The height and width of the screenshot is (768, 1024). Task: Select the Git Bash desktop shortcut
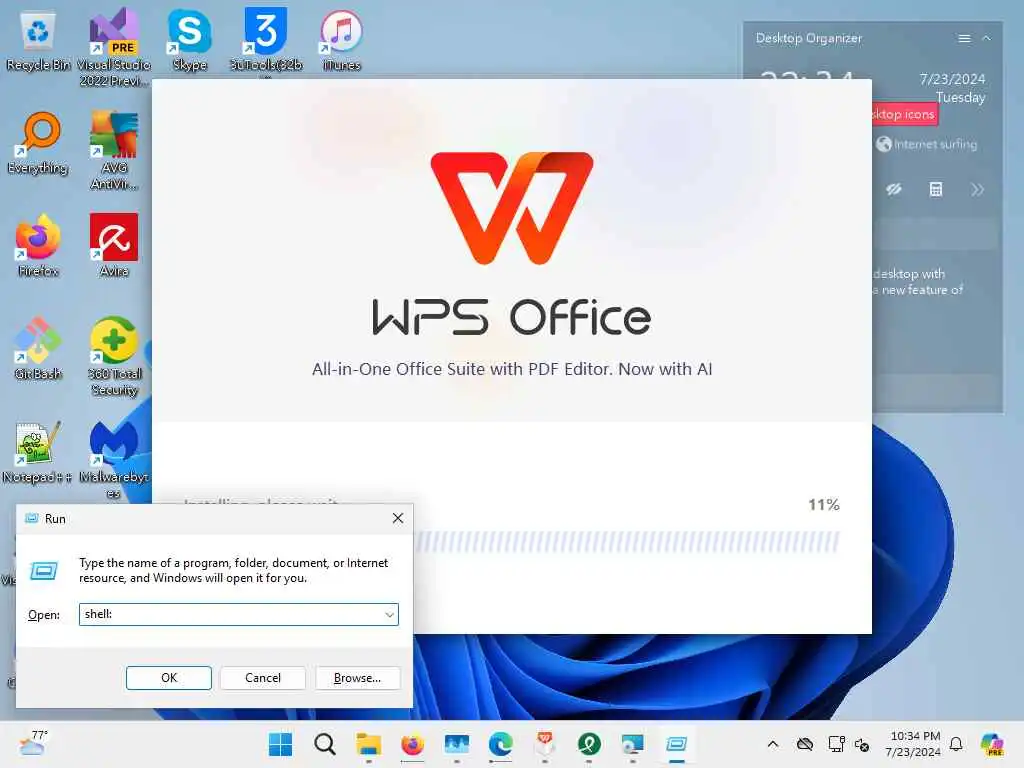[x=38, y=349]
